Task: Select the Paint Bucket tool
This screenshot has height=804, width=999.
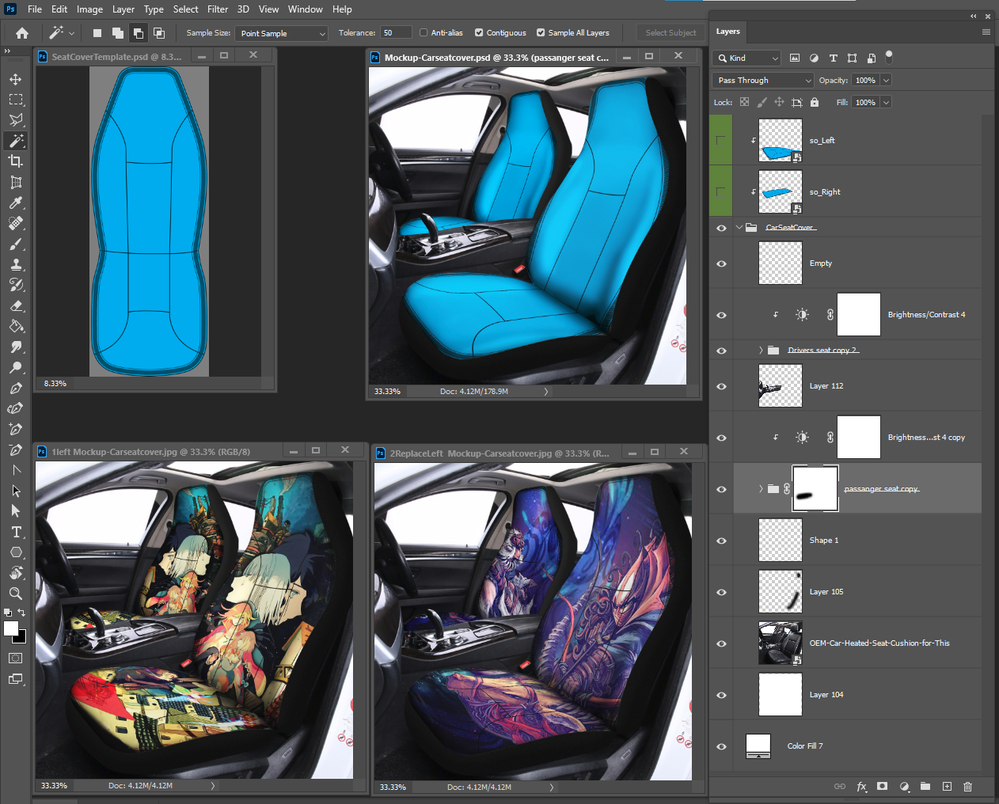Action: point(16,326)
